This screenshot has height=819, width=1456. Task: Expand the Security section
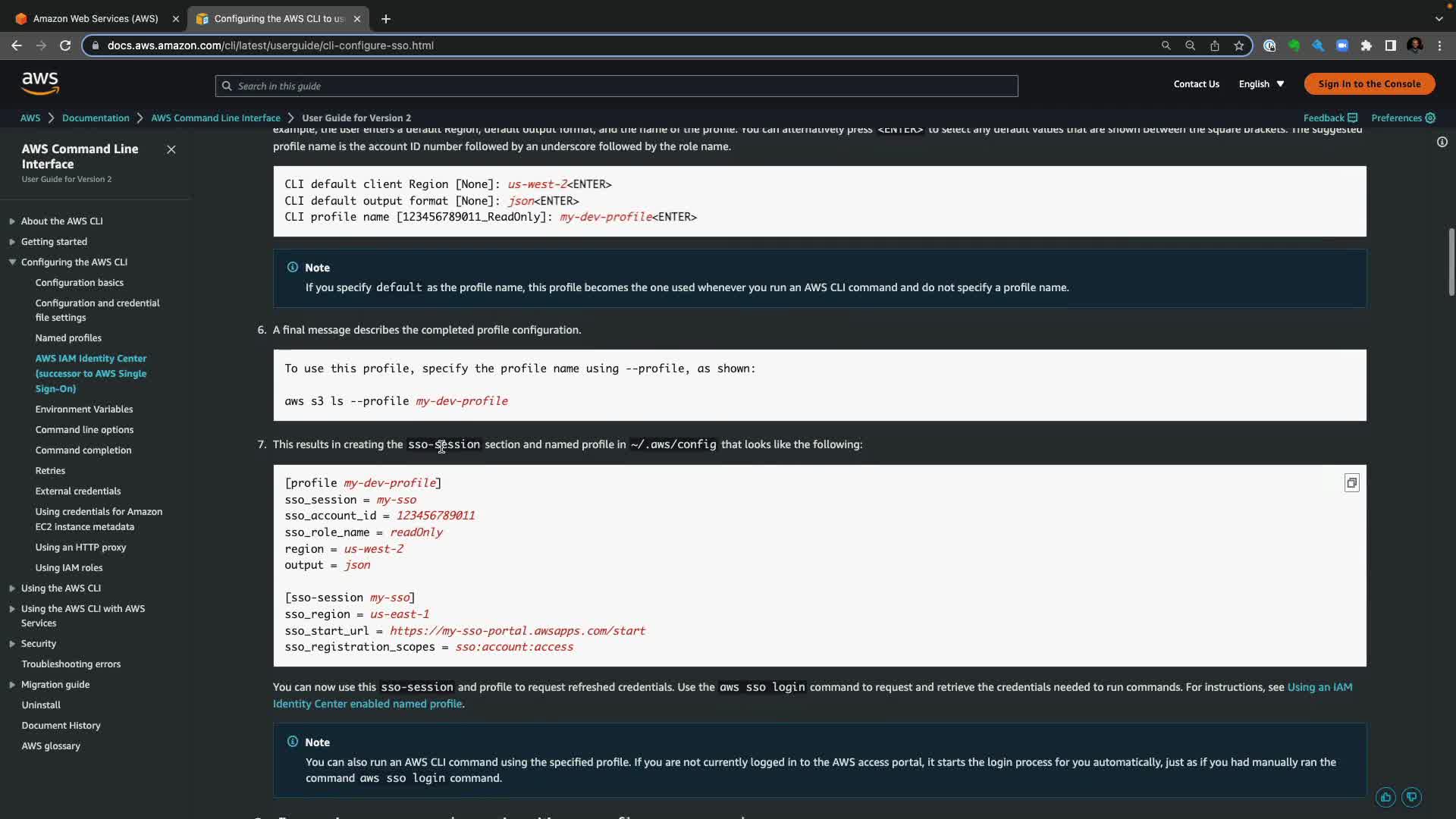pos(12,644)
